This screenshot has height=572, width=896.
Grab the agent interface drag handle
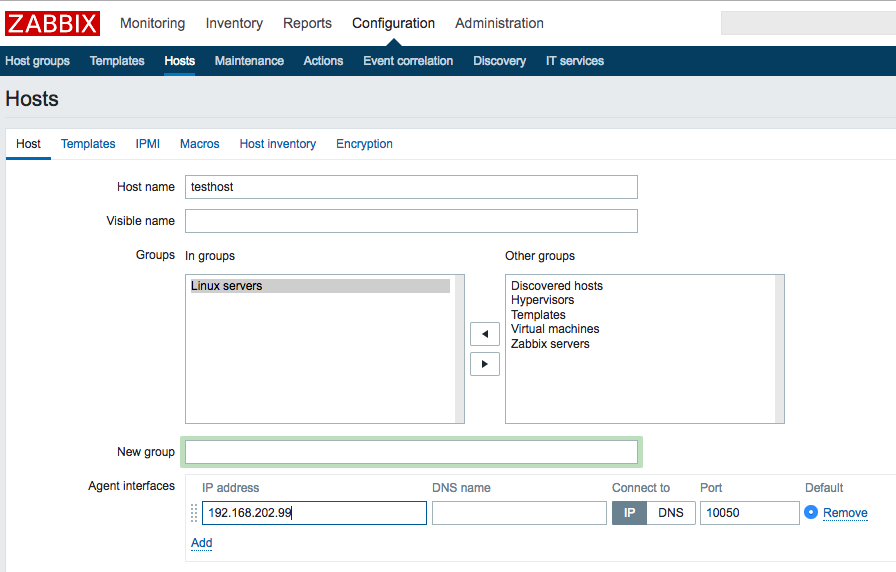click(x=194, y=513)
